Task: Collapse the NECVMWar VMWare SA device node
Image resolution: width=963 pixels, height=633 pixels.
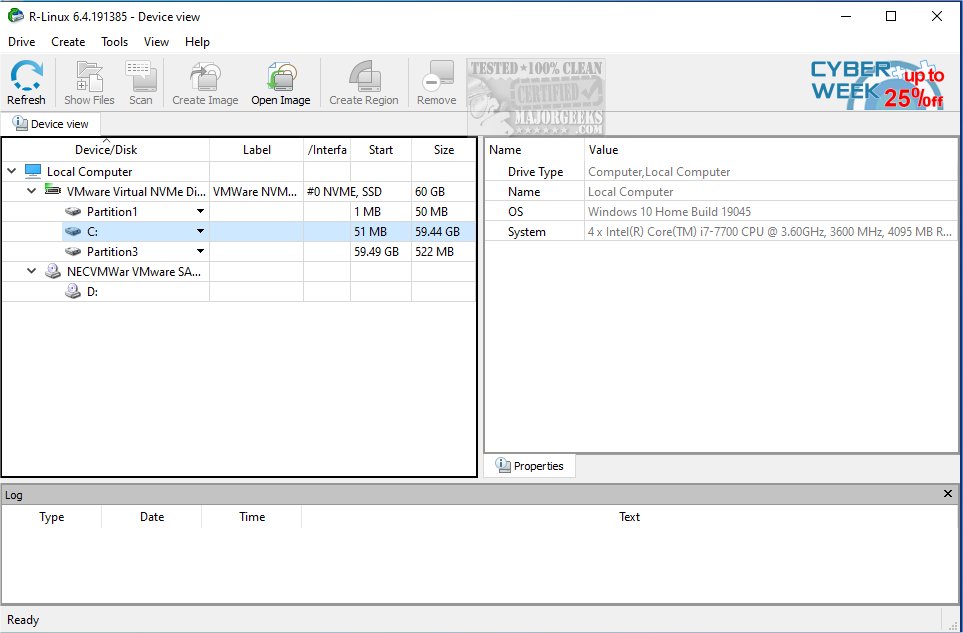Action: pyautogui.click(x=29, y=271)
